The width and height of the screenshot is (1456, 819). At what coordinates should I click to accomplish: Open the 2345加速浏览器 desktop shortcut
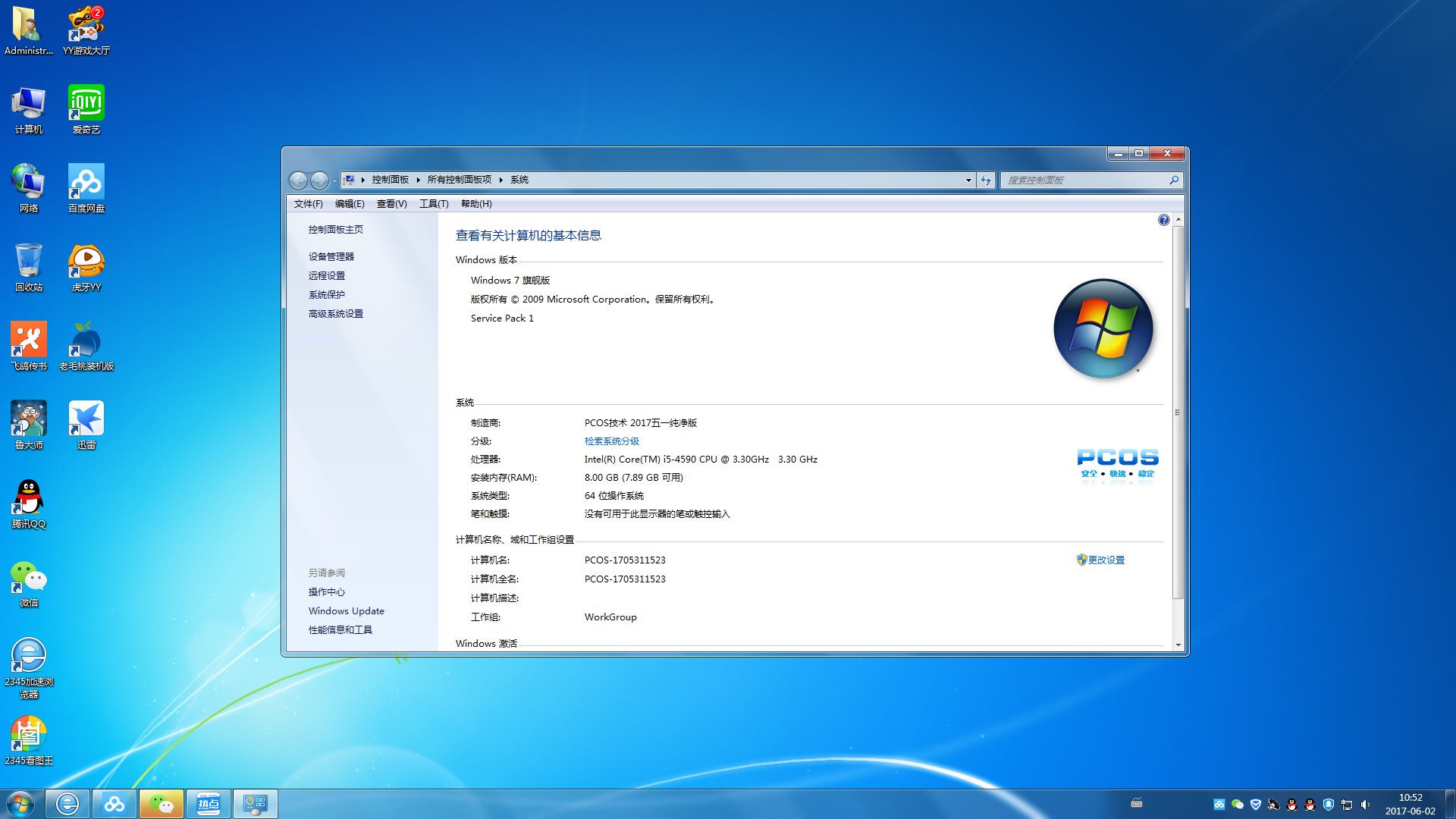pos(28,667)
